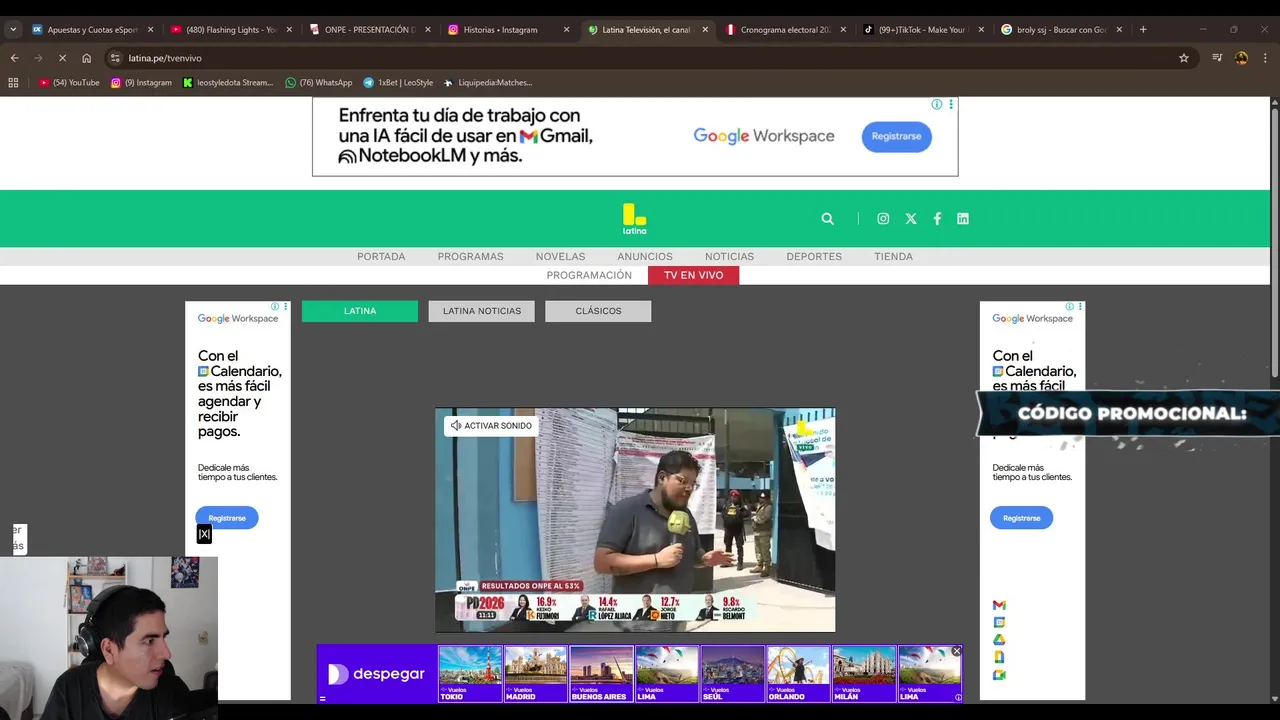Close the despegar banner ad

point(956,651)
